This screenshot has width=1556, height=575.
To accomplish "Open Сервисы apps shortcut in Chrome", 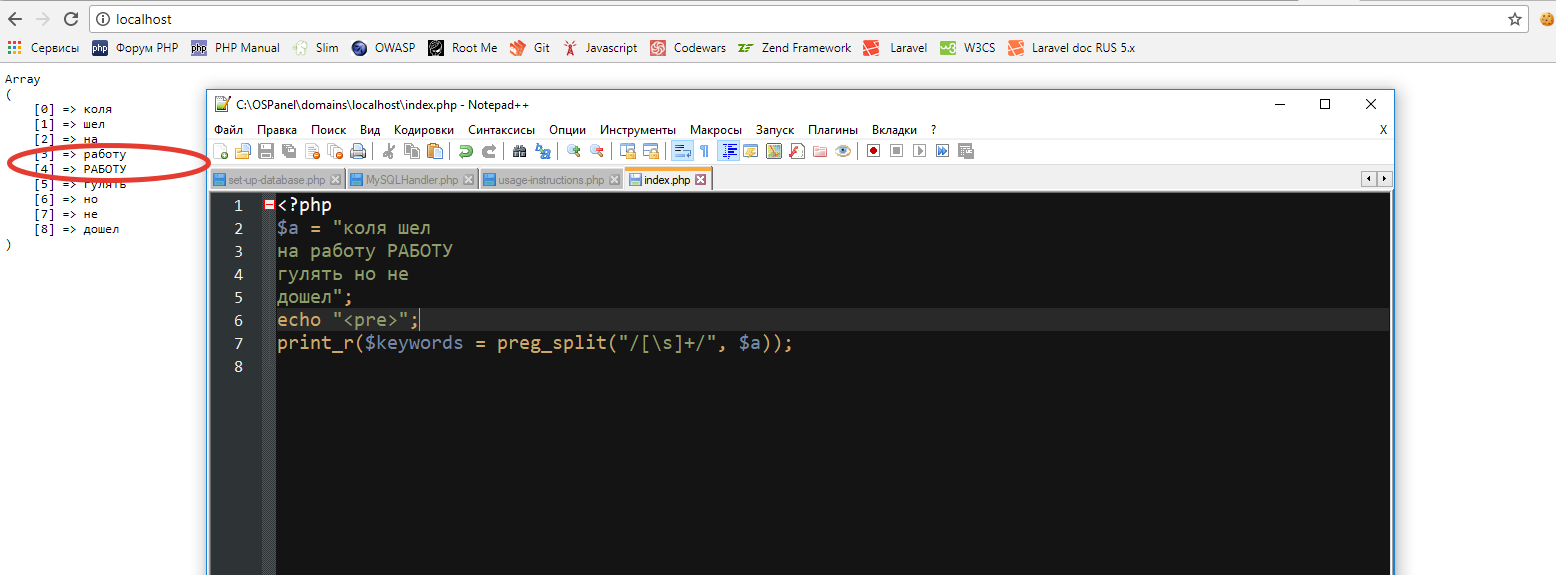I will click(43, 47).
